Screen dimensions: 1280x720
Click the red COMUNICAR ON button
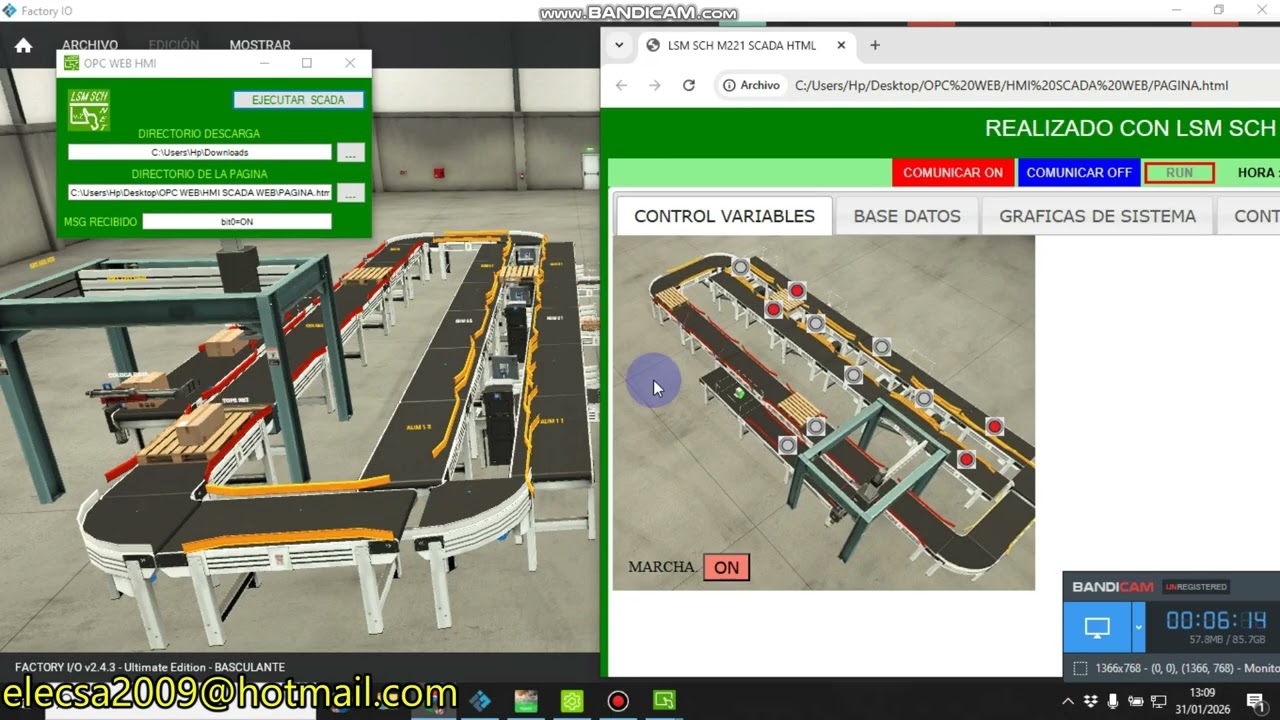pyautogui.click(x=953, y=172)
